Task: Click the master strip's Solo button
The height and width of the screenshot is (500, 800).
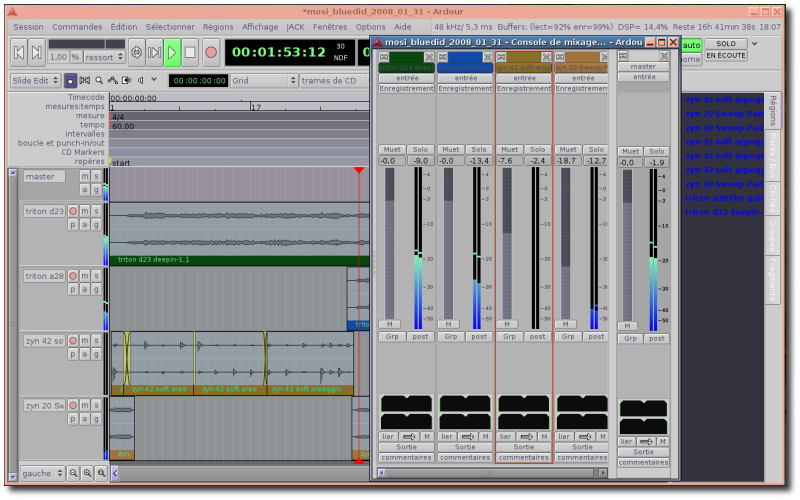Action: tap(656, 151)
